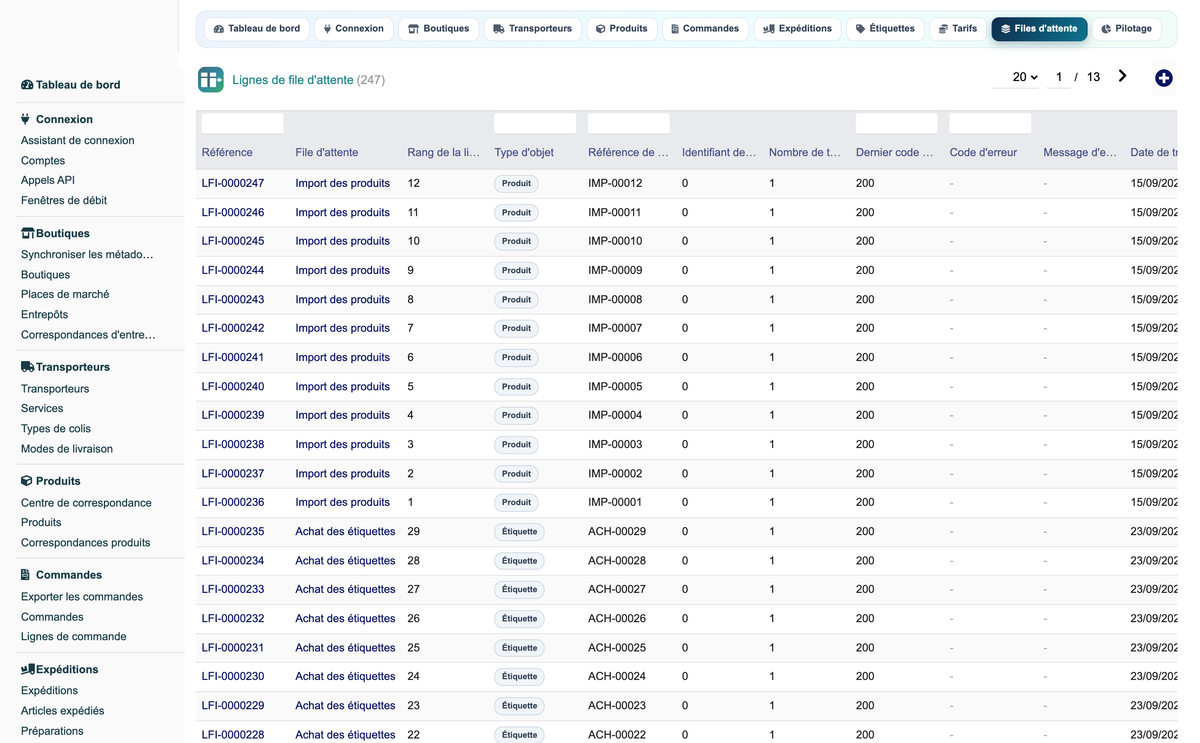Click reference cell ACH-00026

click(x=617, y=618)
